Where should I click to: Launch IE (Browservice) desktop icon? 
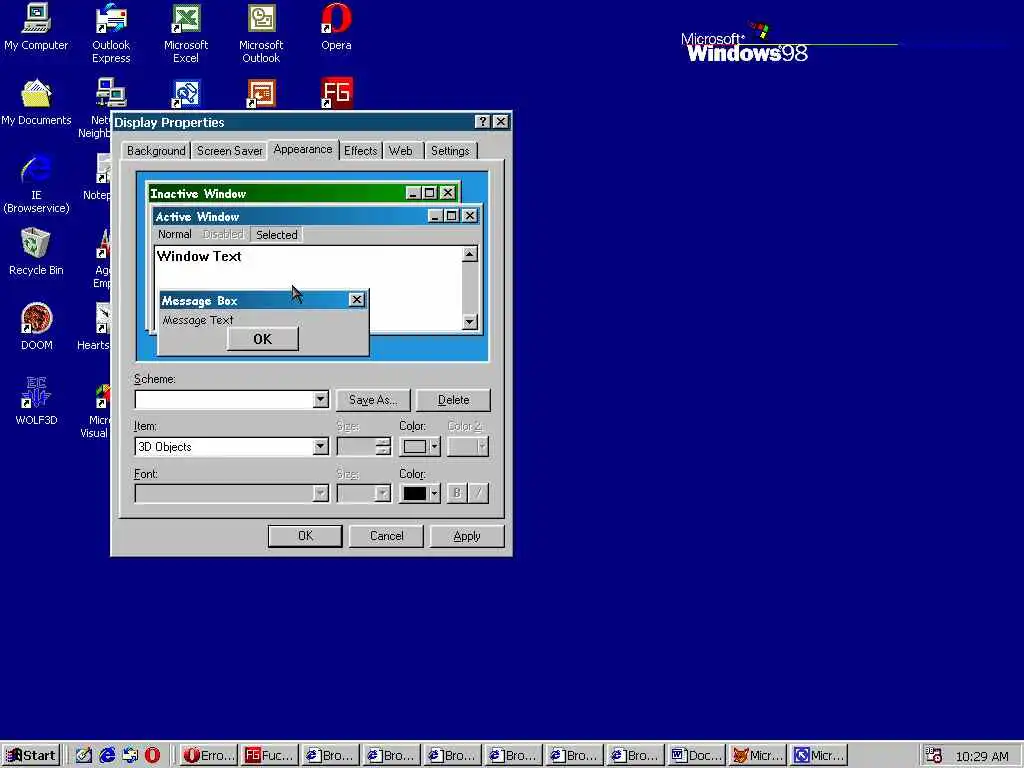point(36,183)
